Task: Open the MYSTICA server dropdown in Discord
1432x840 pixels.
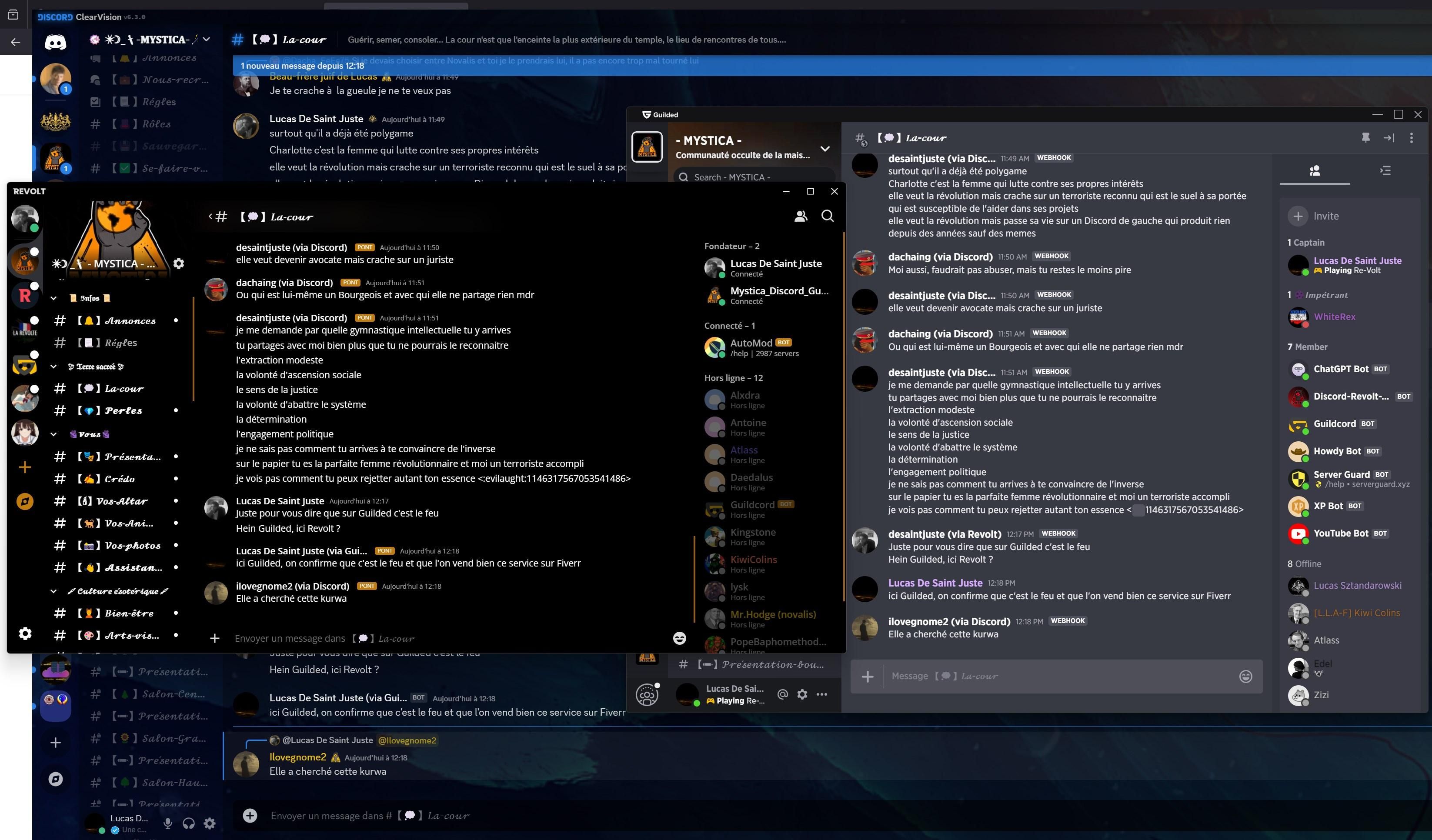Action: point(206,39)
